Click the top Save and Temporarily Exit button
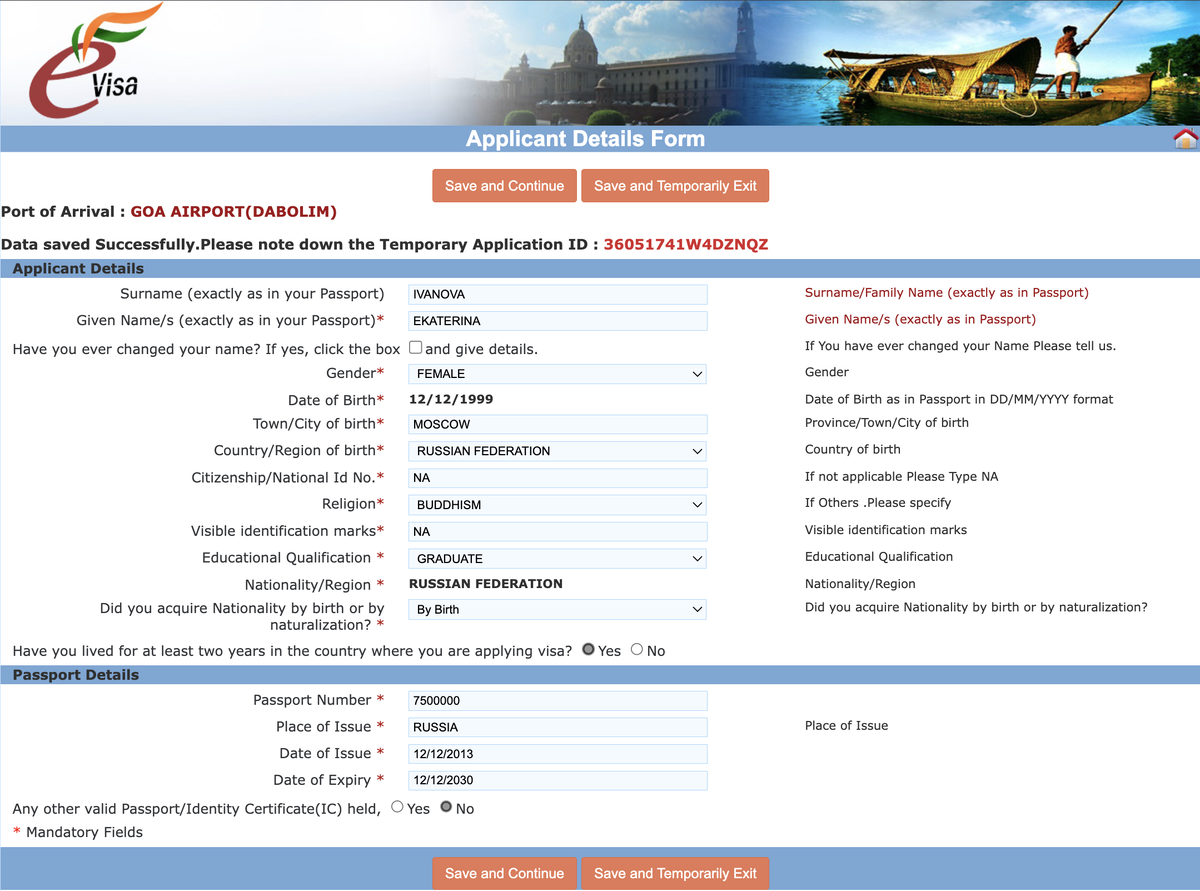 (675, 186)
